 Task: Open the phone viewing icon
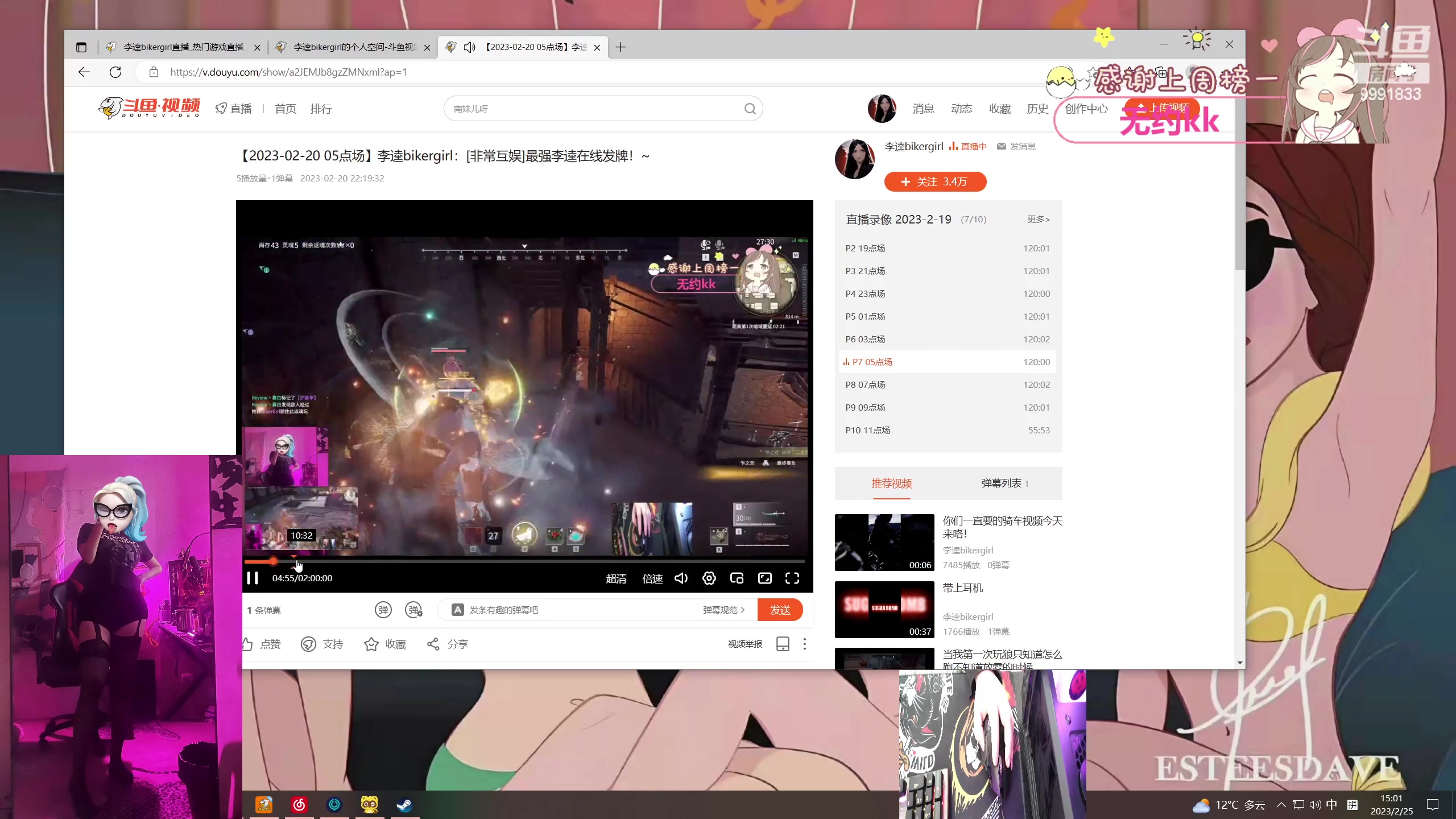point(783,644)
